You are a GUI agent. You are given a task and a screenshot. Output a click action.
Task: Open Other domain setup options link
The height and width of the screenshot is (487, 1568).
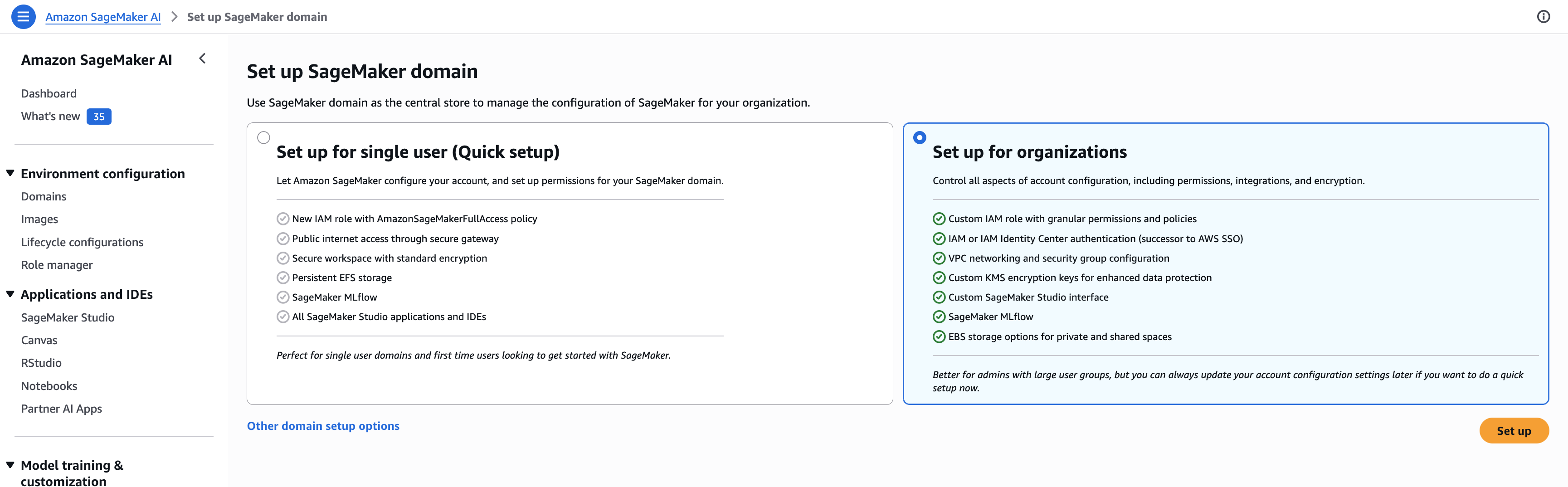[x=323, y=426]
